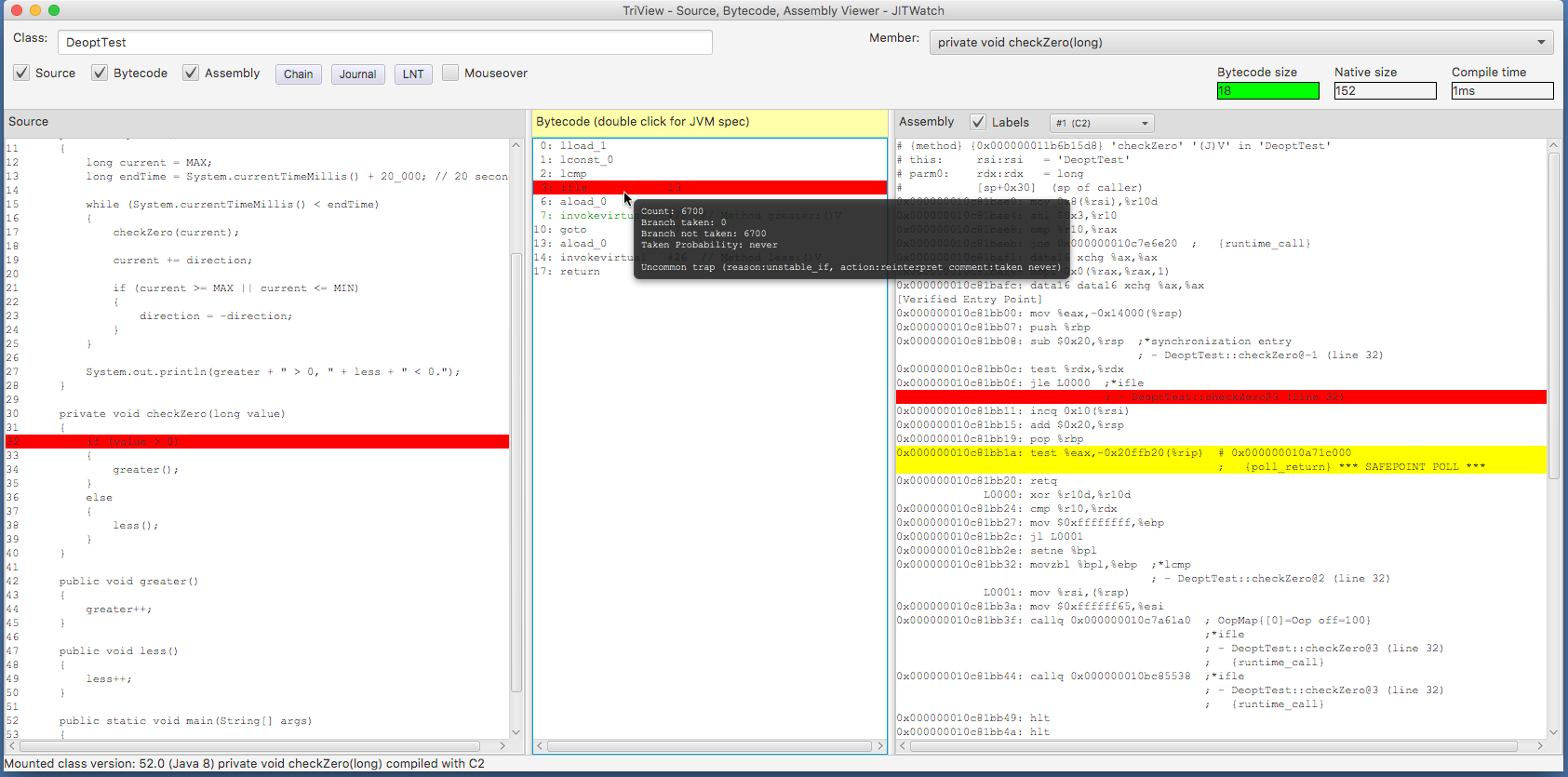Click the Bytecode panel header for JVM spec
The width and height of the screenshot is (1568, 777).
(709, 122)
